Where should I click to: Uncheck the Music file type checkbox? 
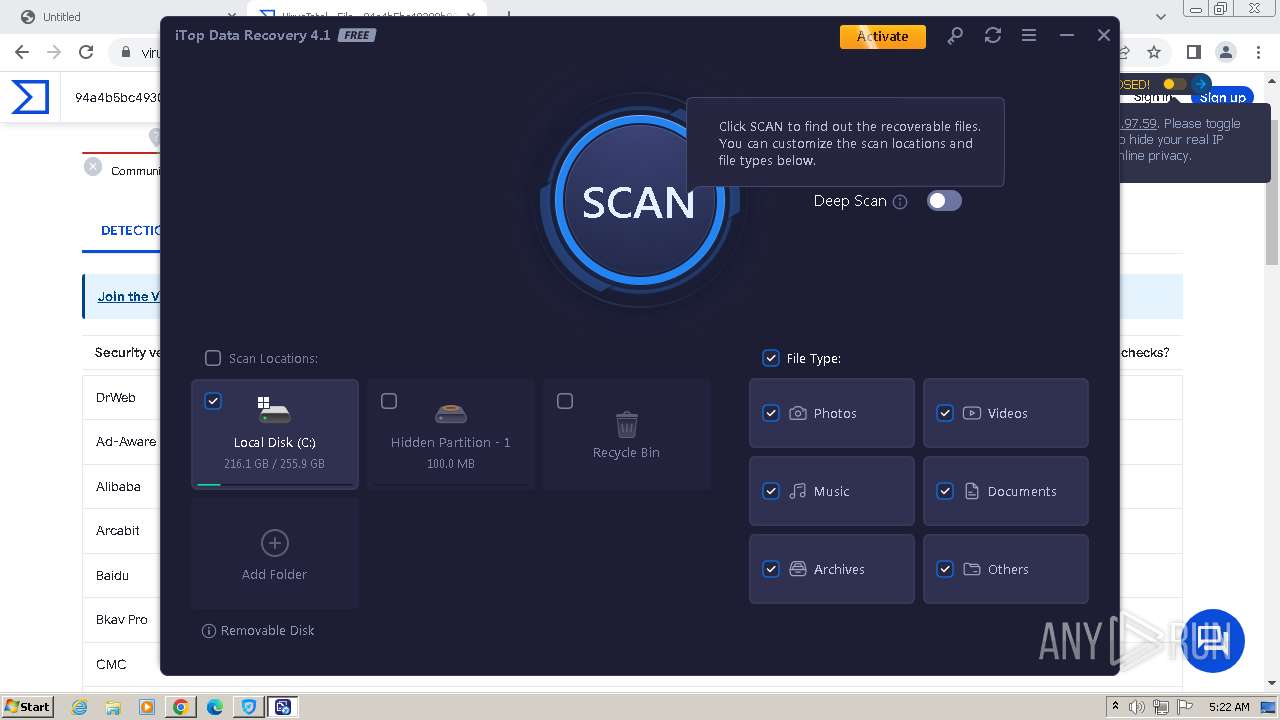point(771,491)
